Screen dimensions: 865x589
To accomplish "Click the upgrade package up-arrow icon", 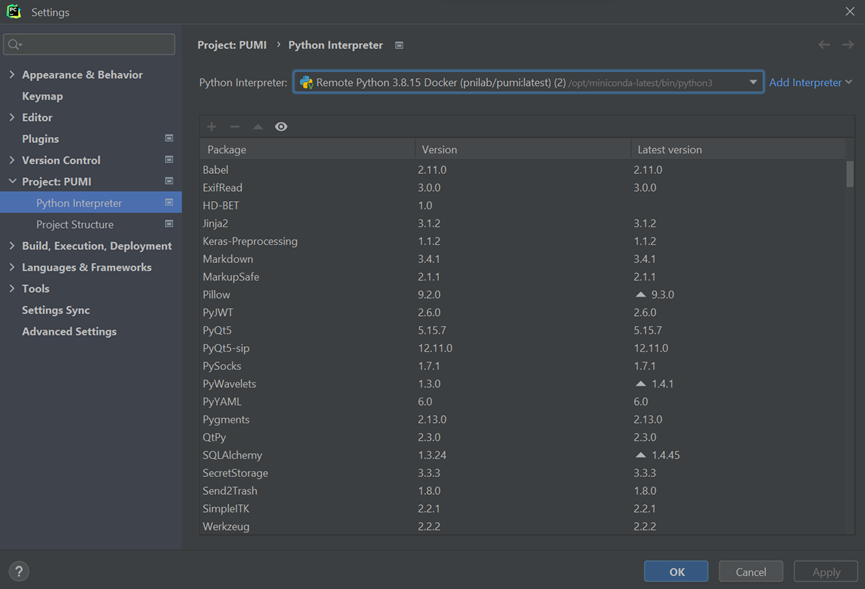I will pyautogui.click(x=258, y=127).
